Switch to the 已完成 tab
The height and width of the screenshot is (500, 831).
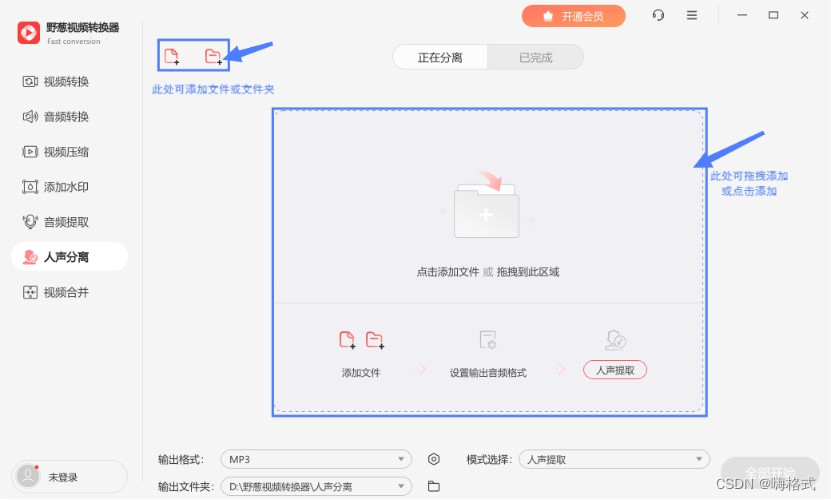click(x=535, y=57)
